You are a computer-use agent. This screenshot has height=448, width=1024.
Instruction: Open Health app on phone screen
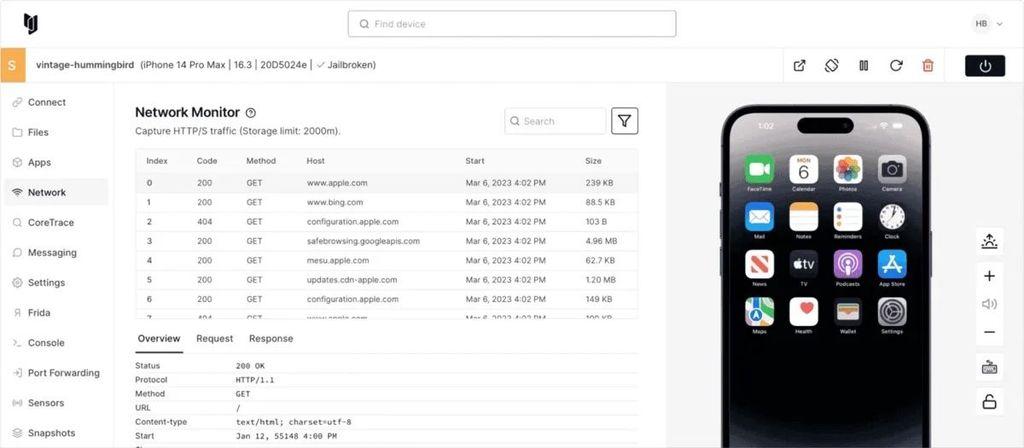[x=804, y=312]
